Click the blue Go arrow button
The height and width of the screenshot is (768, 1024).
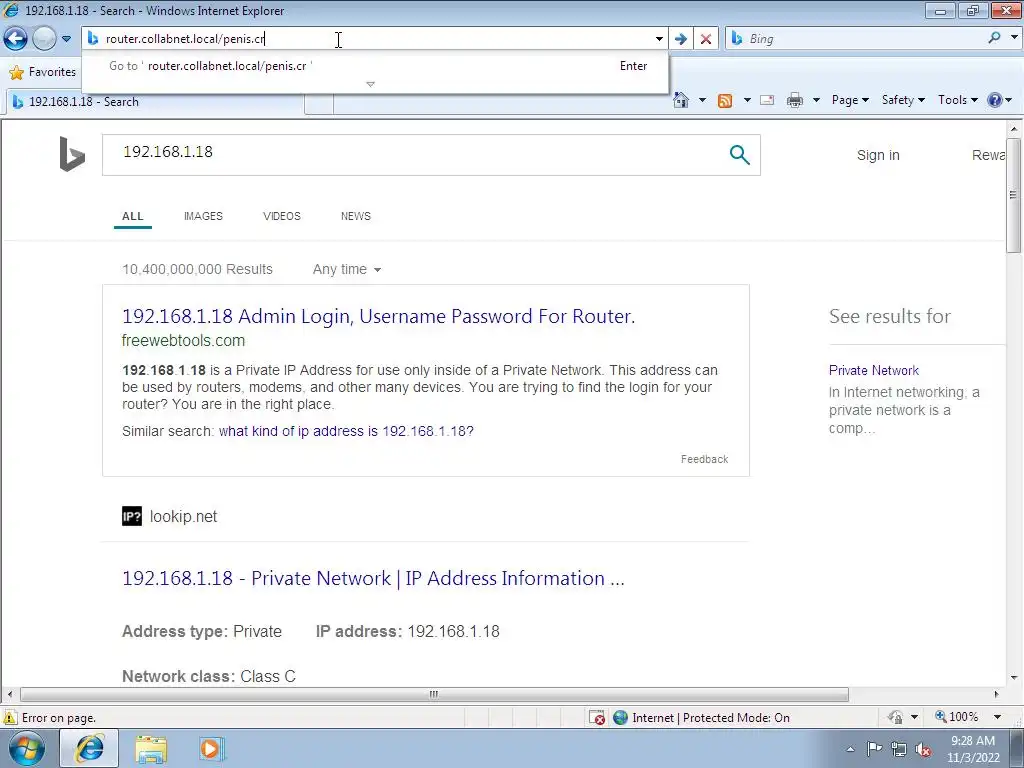[680, 39]
